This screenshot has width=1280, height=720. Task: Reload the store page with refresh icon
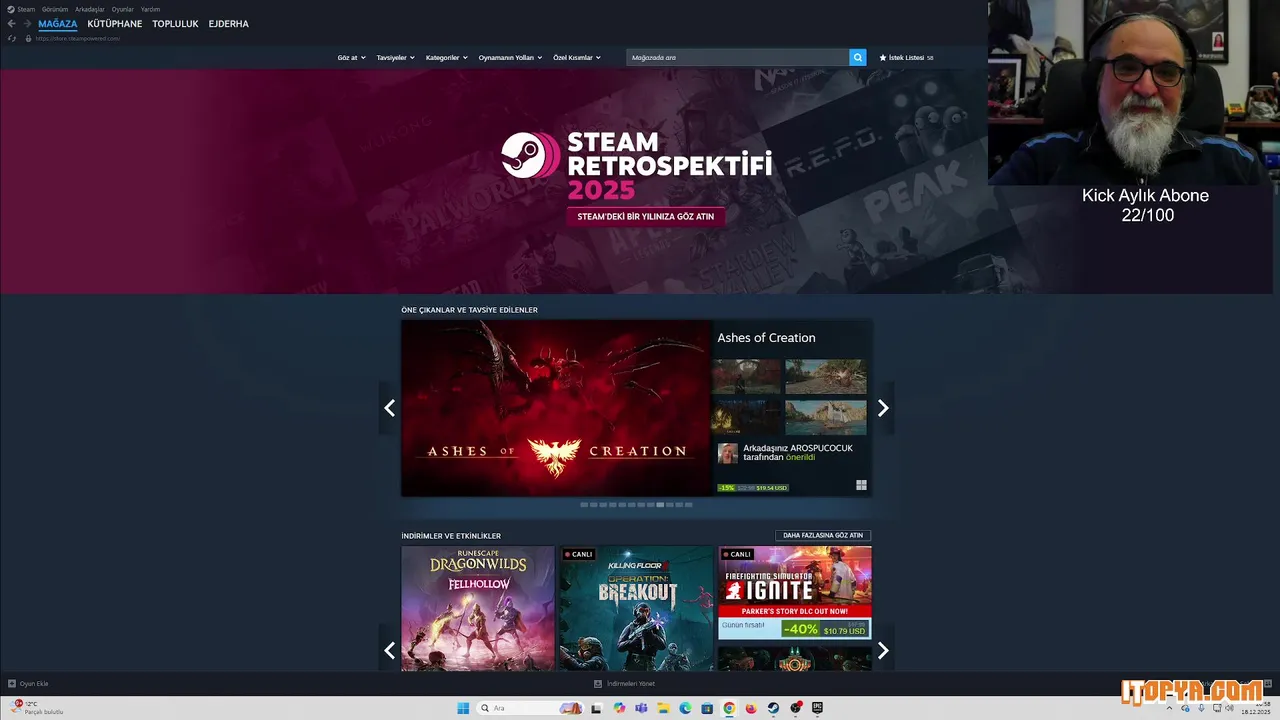(12, 38)
